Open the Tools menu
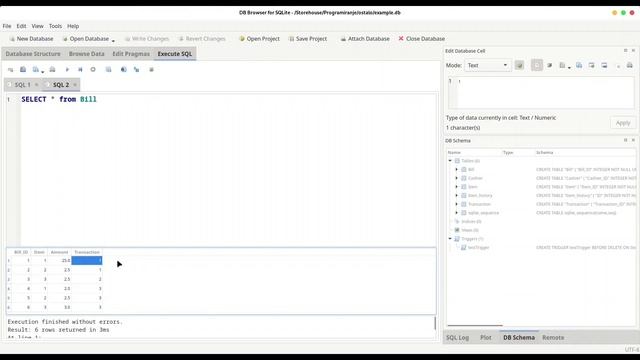Viewport: 640px width, 360px height. (55, 26)
